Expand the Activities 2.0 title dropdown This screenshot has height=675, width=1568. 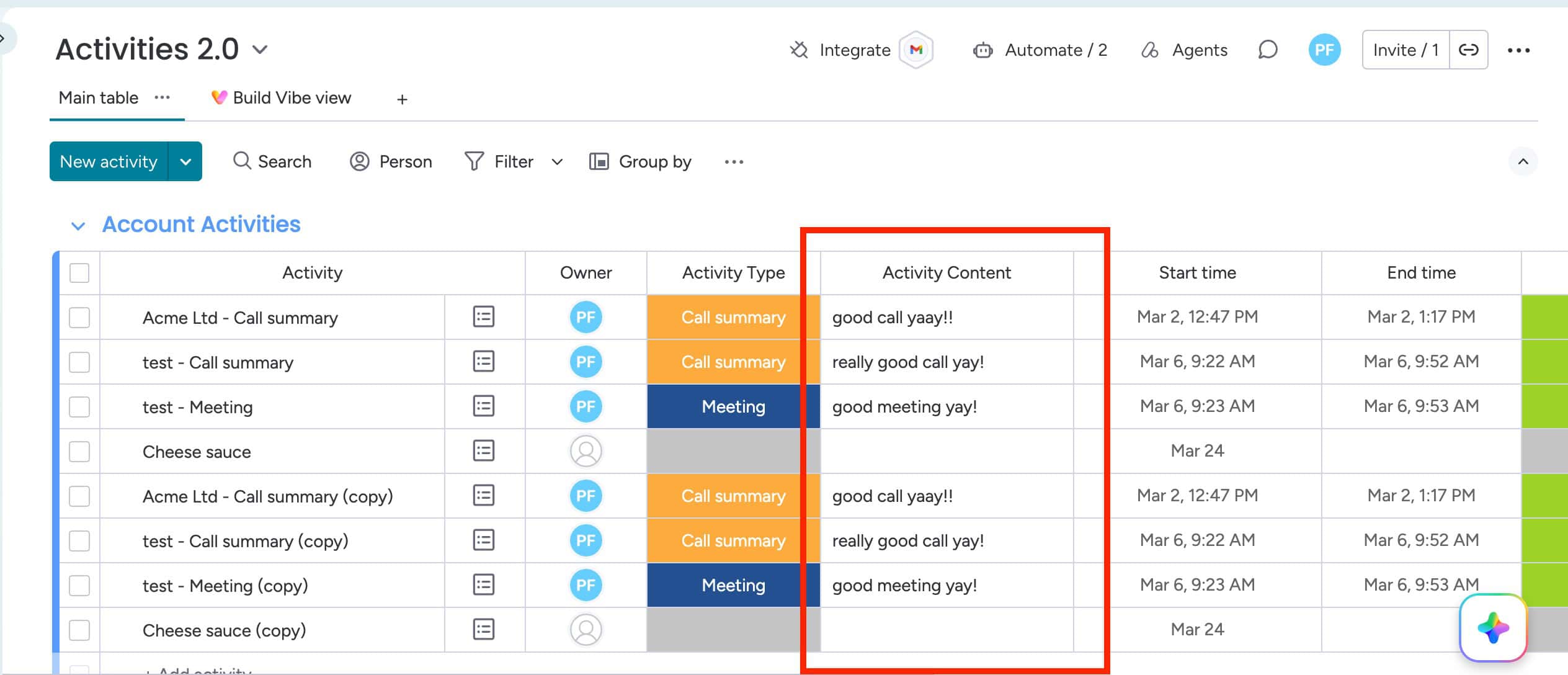click(x=261, y=50)
